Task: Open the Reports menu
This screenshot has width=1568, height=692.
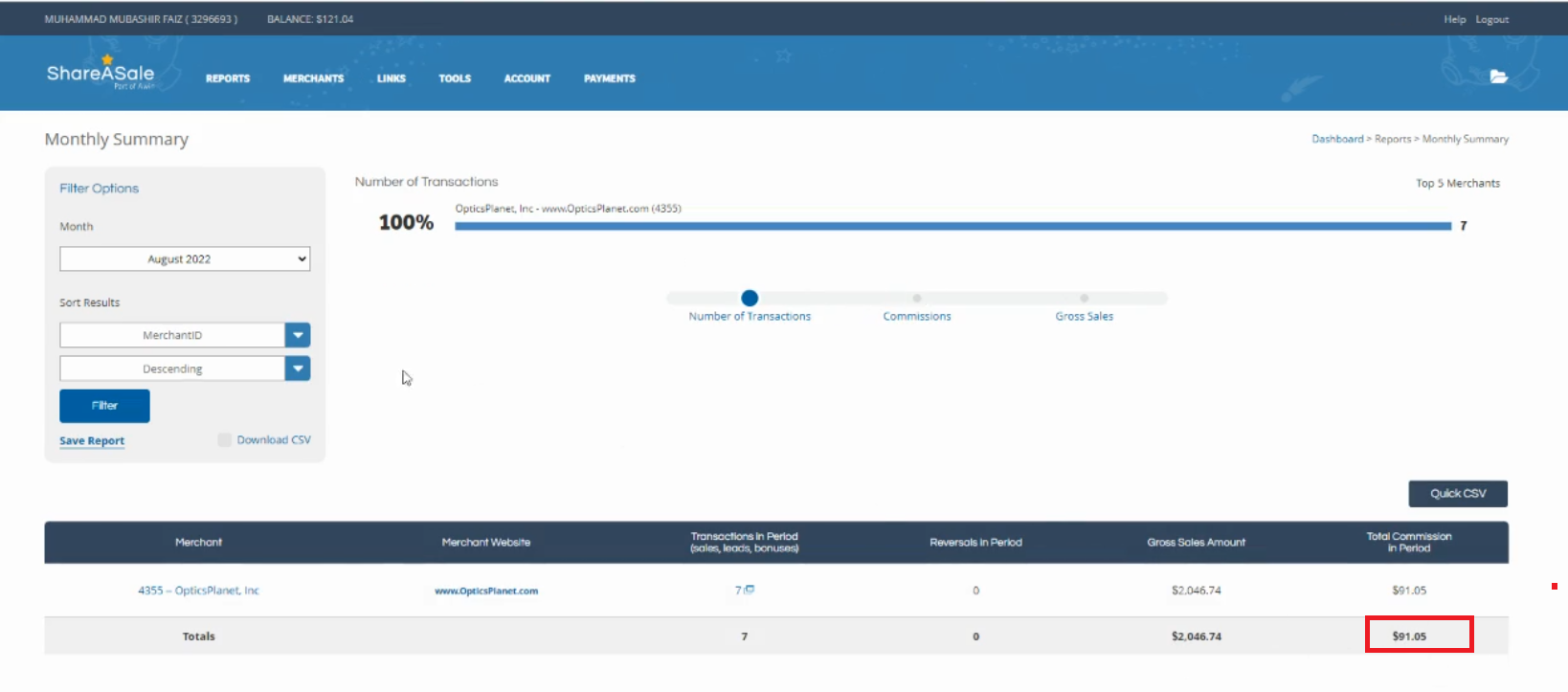Action: (228, 78)
